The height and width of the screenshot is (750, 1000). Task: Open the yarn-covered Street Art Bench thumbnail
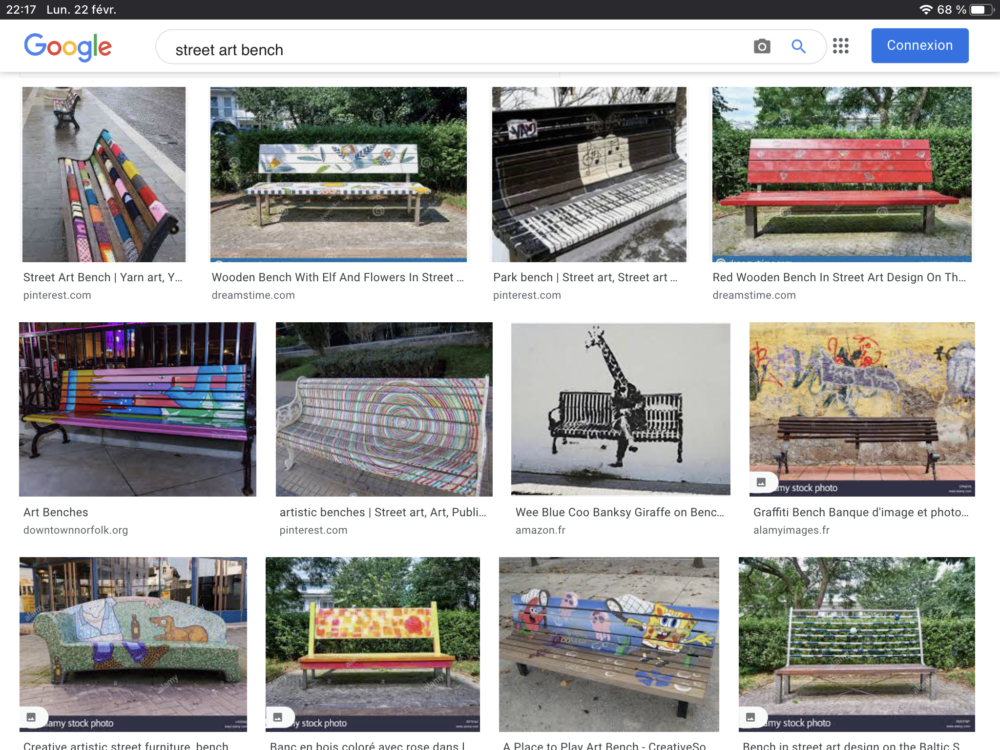[x=104, y=174]
